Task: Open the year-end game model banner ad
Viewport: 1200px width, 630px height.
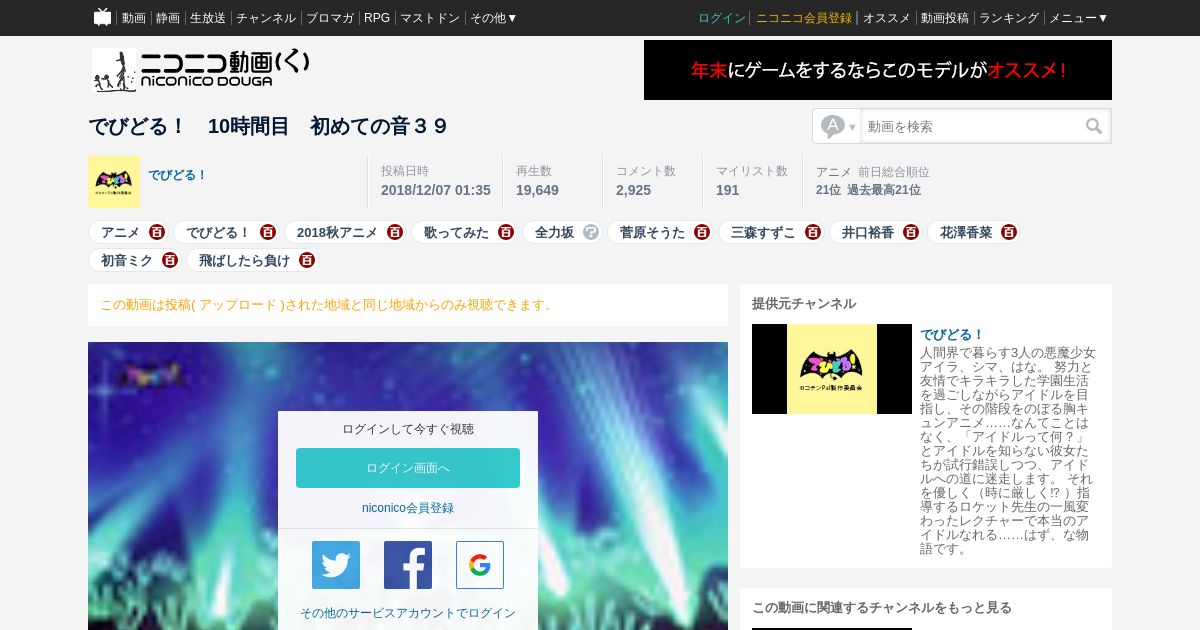Action: [x=878, y=70]
